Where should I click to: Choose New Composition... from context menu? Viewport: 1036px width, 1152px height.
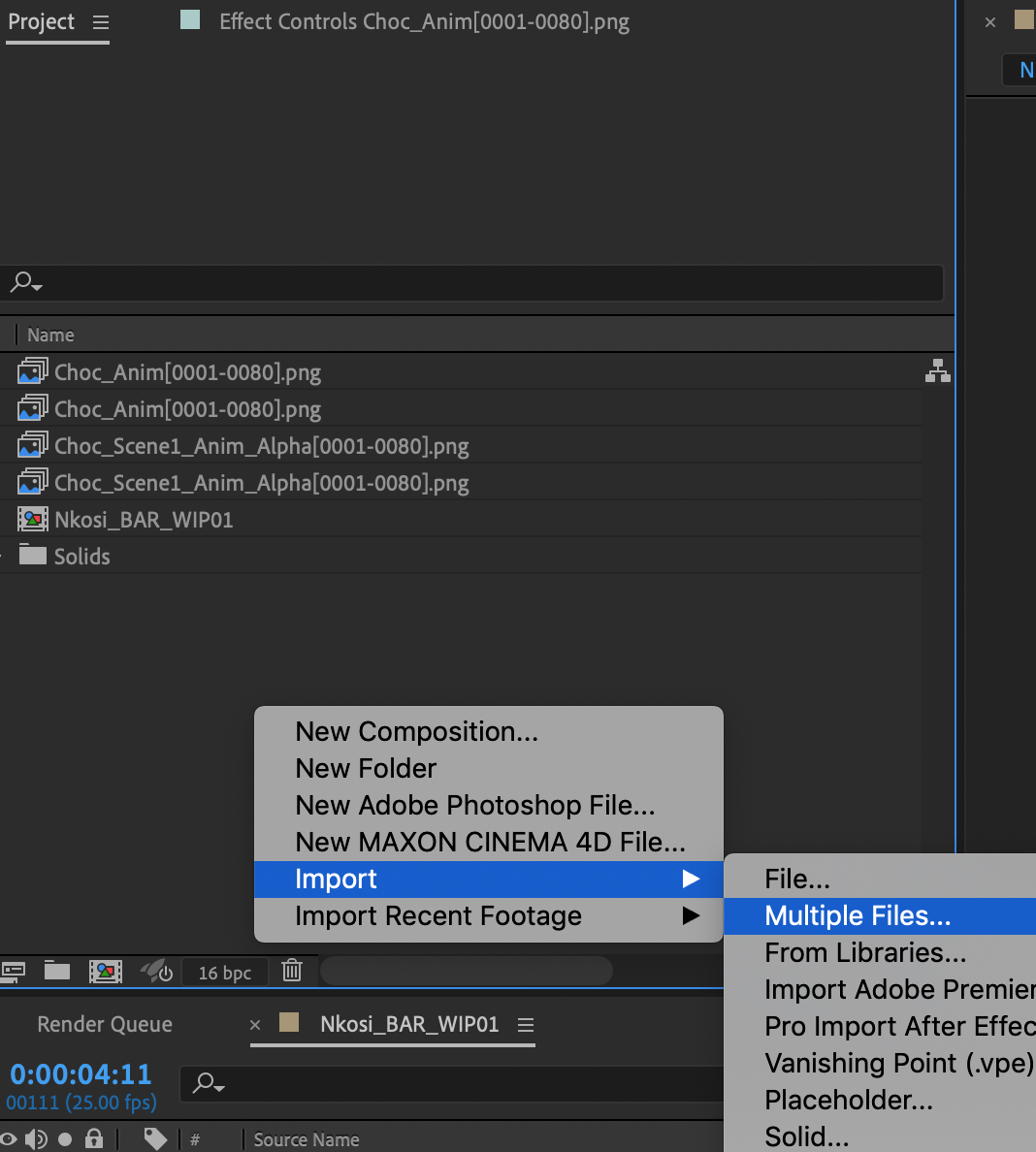[x=489, y=732]
